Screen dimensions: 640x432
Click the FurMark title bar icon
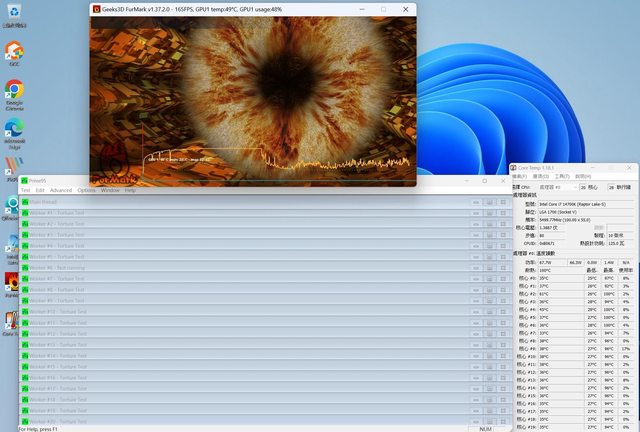(96, 8)
